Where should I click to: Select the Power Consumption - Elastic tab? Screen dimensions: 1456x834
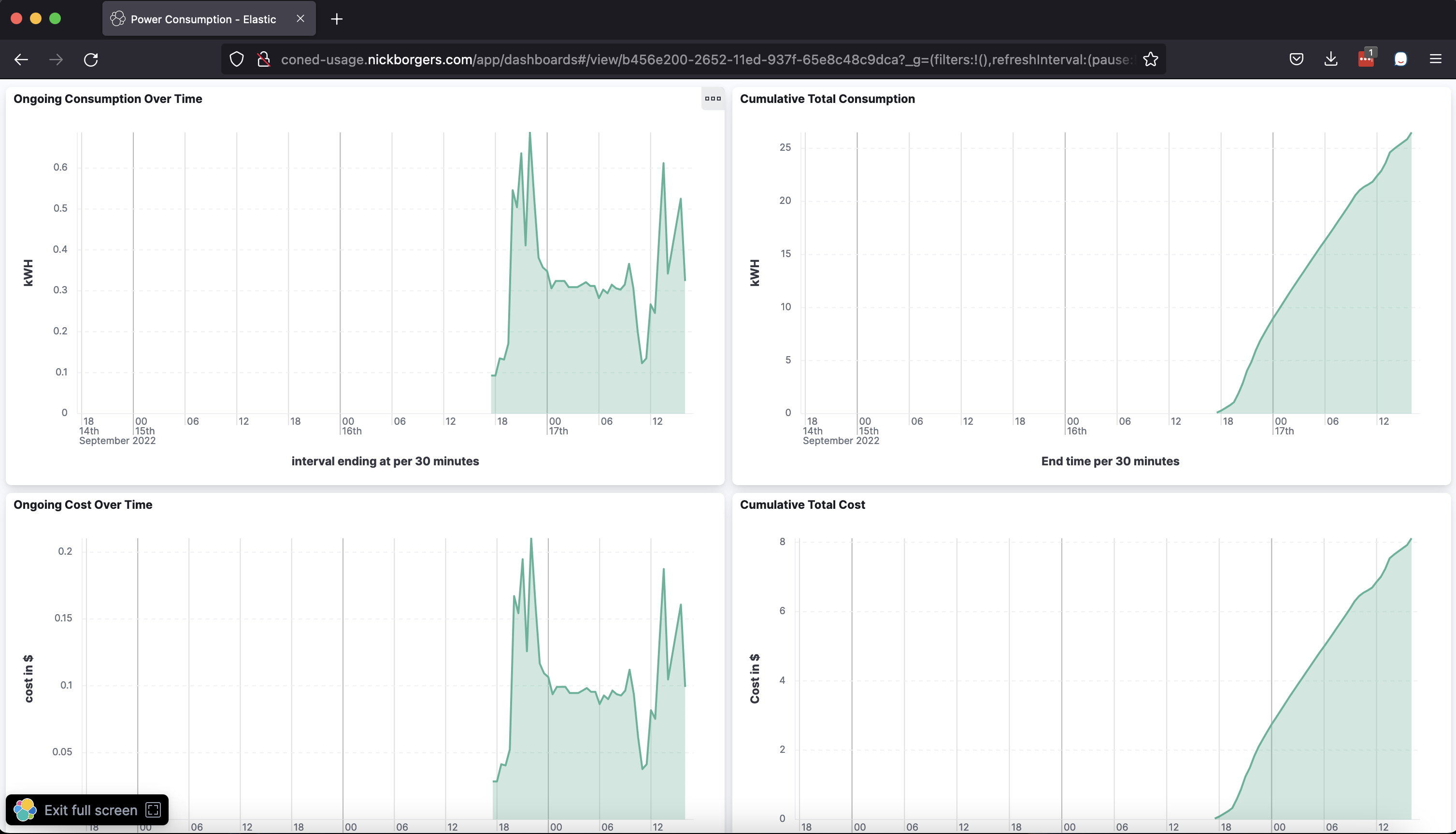(x=203, y=19)
